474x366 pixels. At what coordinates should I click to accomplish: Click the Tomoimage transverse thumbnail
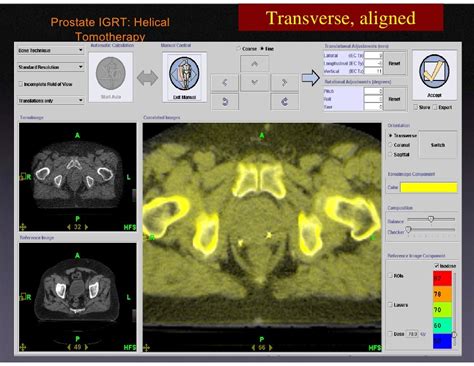pos(78,177)
